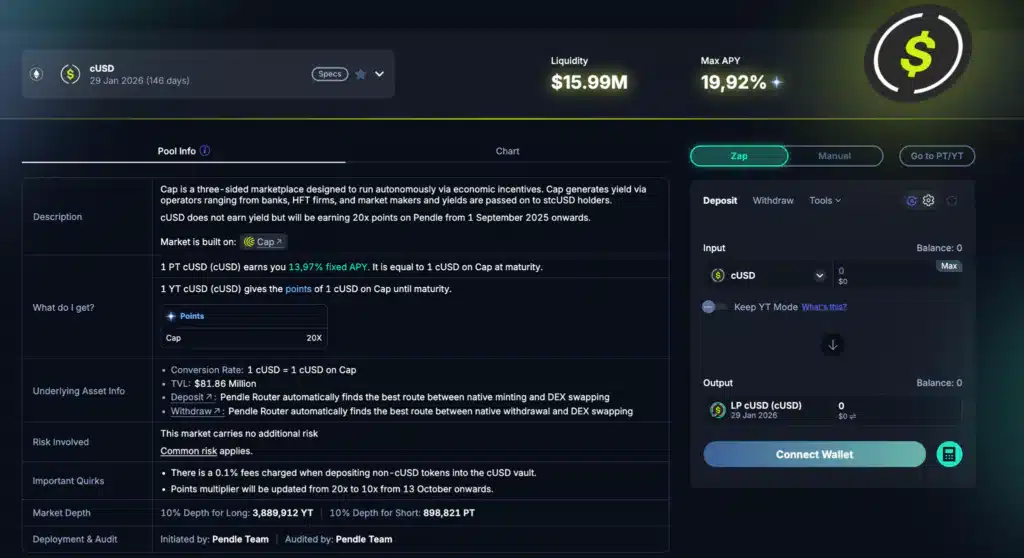Switch to Manual mode
Viewport: 1024px width, 558px height.
click(x=834, y=156)
